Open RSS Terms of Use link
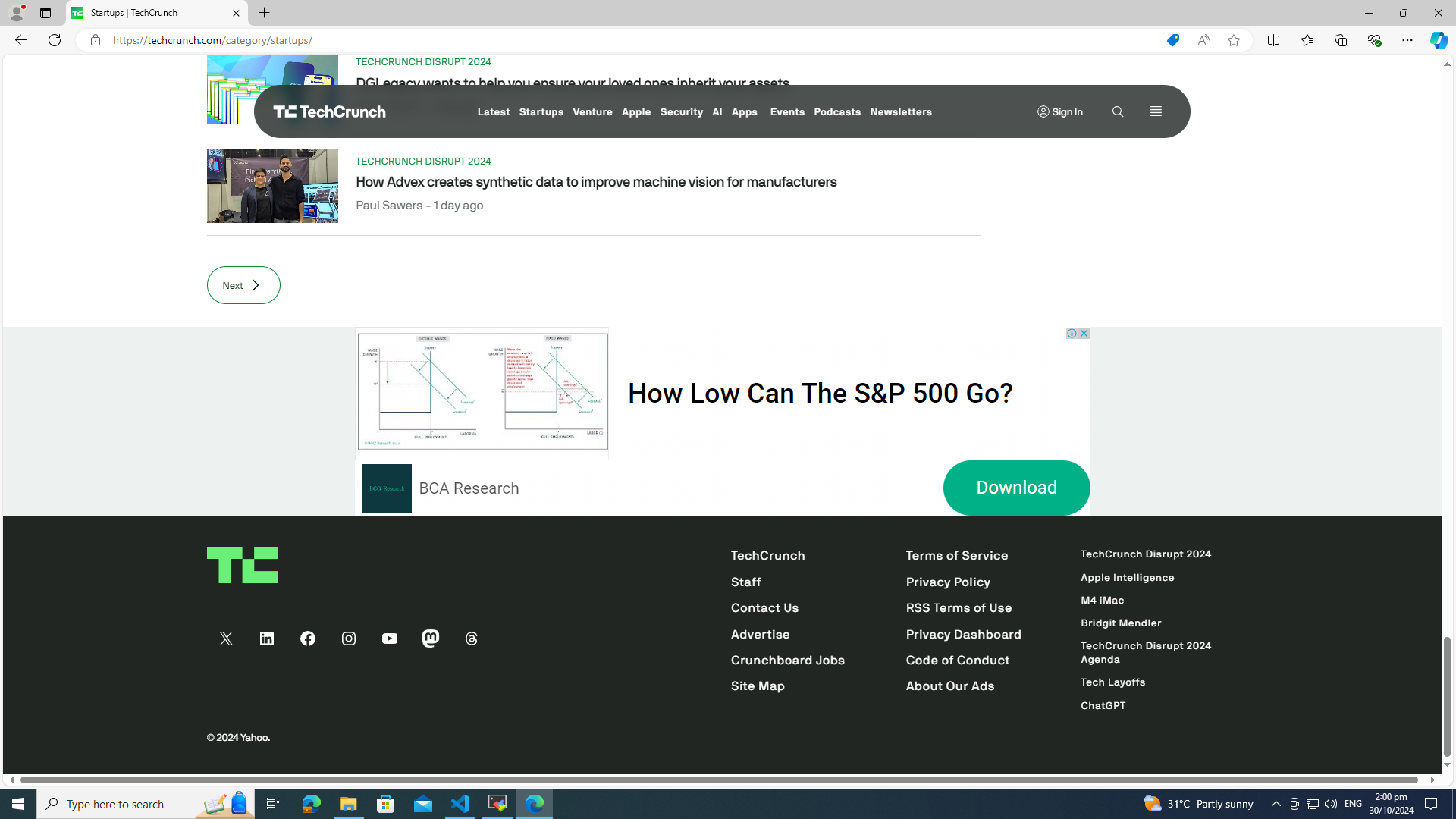The image size is (1456, 819). [x=959, y=607]
